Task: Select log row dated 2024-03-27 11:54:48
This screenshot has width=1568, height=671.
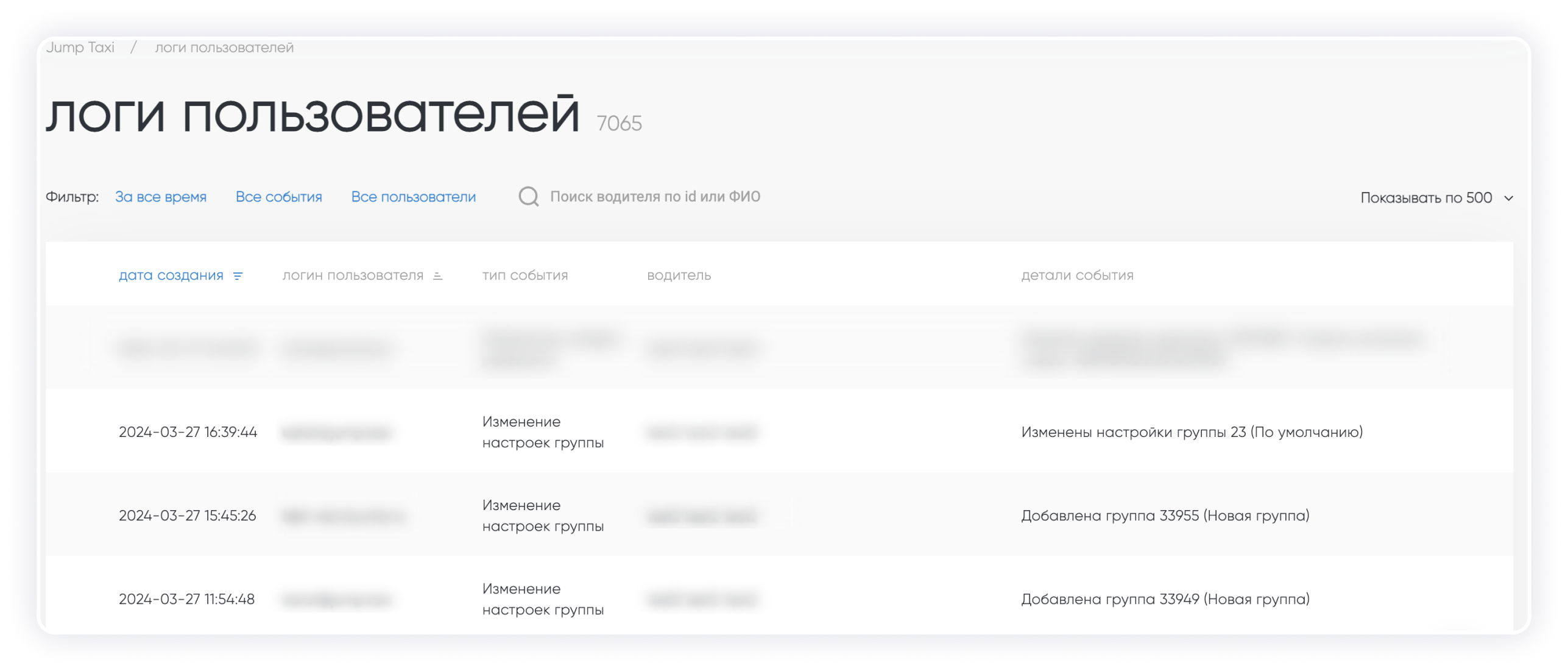Action: [186, 599]
